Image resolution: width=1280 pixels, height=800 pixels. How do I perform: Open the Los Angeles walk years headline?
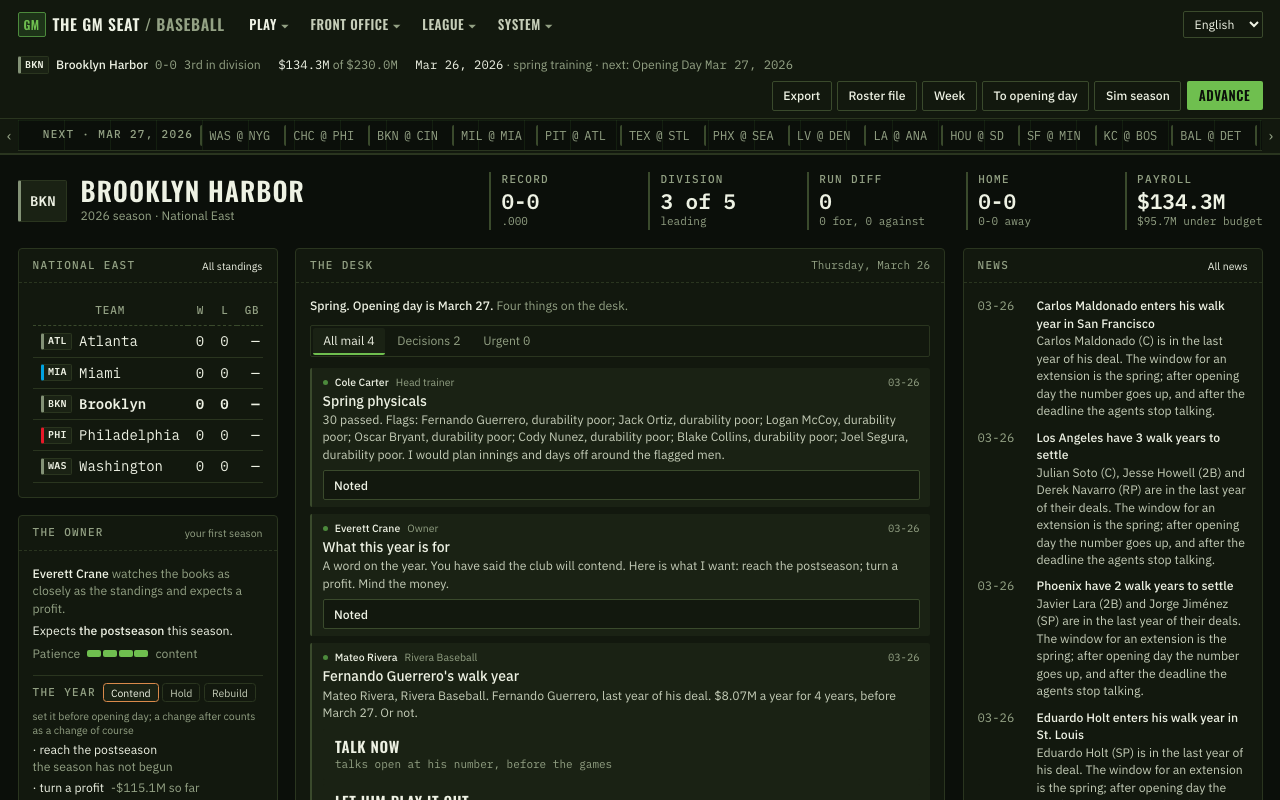coord(1128,446)
